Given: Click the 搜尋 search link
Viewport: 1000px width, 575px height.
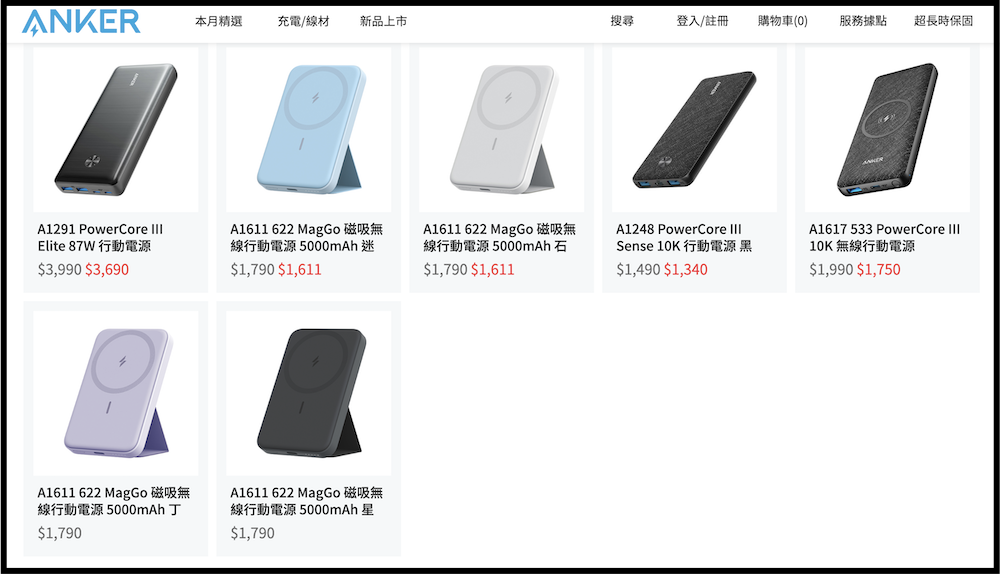Looking at the screenshot, I should coord(622,21).
